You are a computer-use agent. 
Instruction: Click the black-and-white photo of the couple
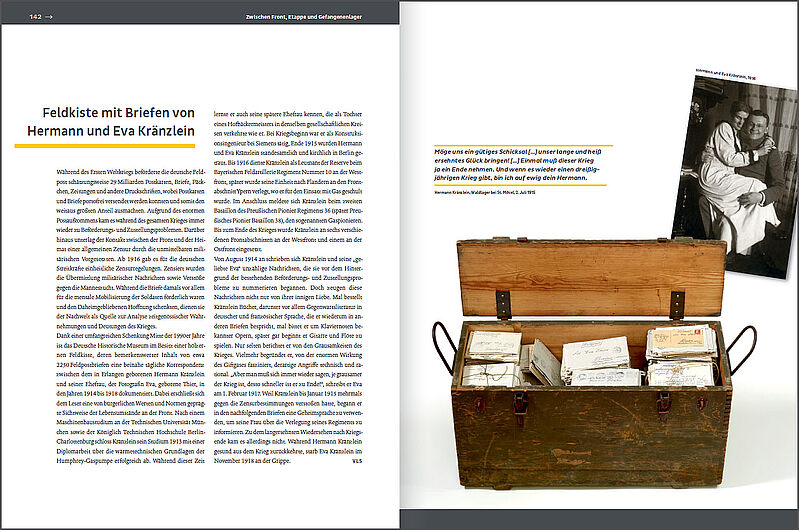pos(735,177)
